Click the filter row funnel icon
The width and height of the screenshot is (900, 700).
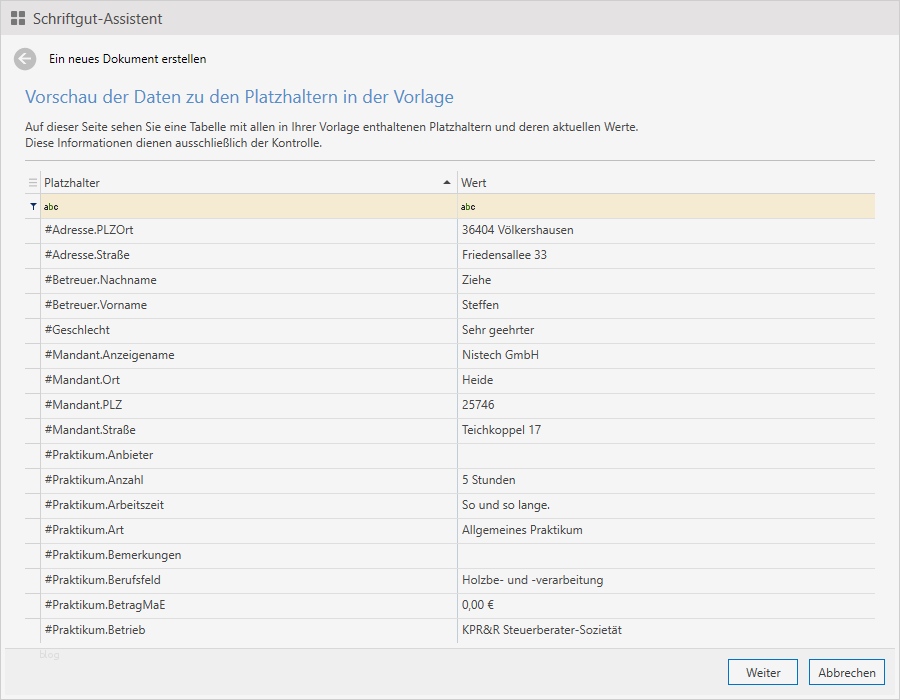[x=33, y=207]
